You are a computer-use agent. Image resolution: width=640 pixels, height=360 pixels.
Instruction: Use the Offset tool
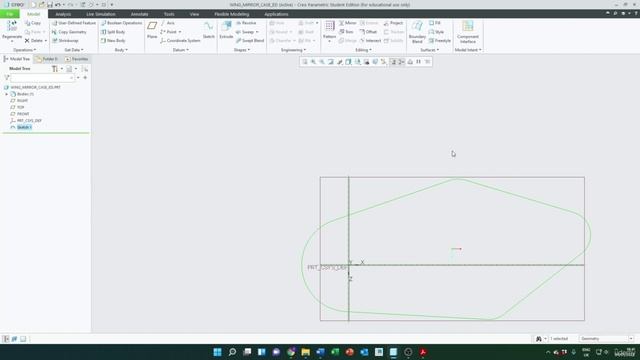368,32
